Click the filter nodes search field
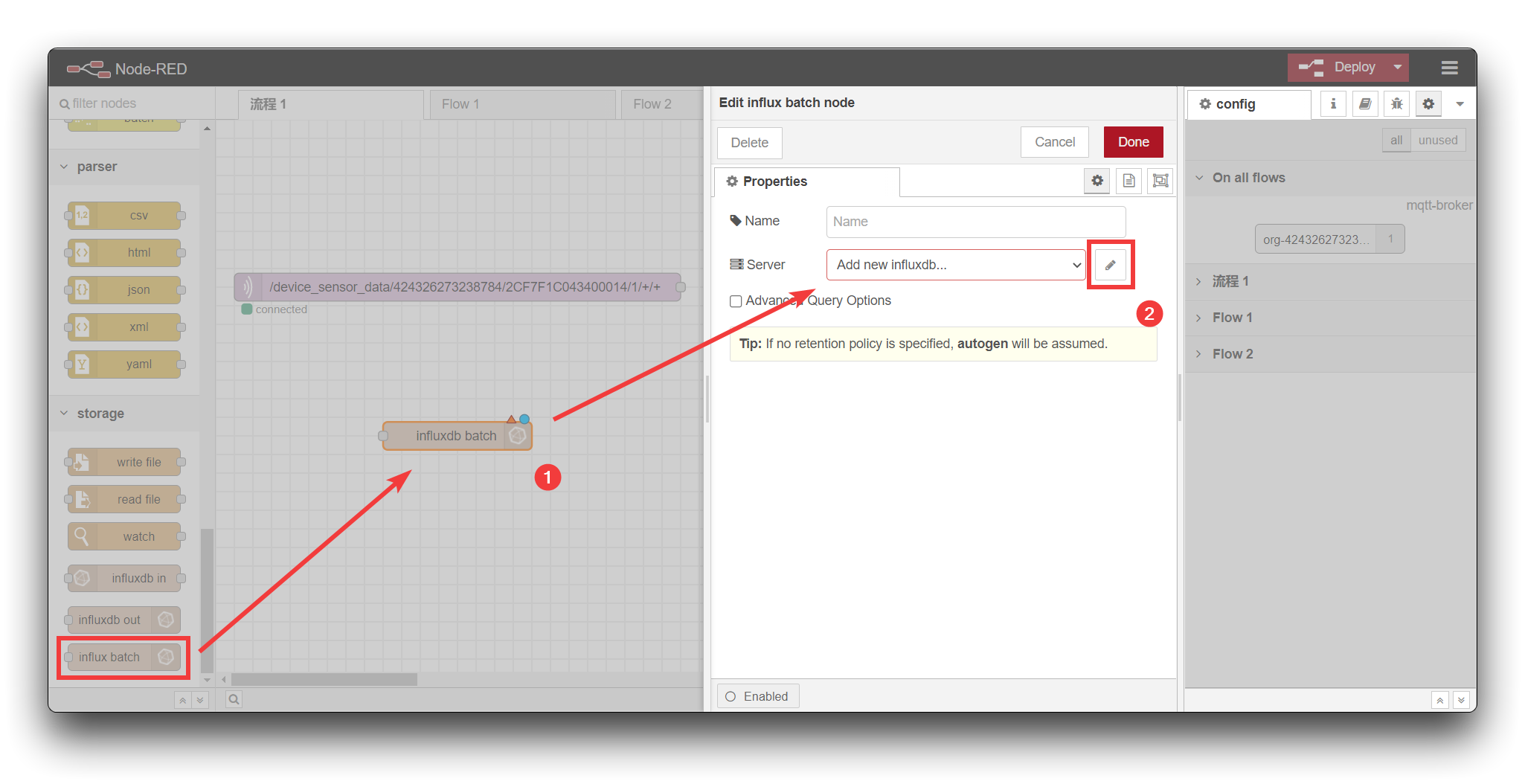The height and width of the screenshot is (784, 1525). tap(132, 103)
